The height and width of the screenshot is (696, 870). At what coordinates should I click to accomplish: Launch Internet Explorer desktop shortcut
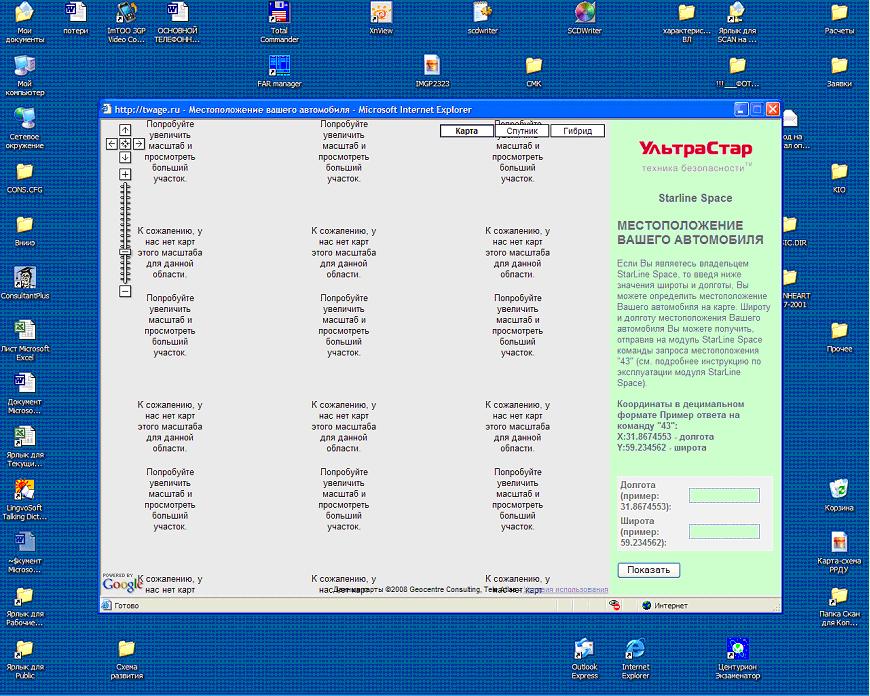click(635, 659)
